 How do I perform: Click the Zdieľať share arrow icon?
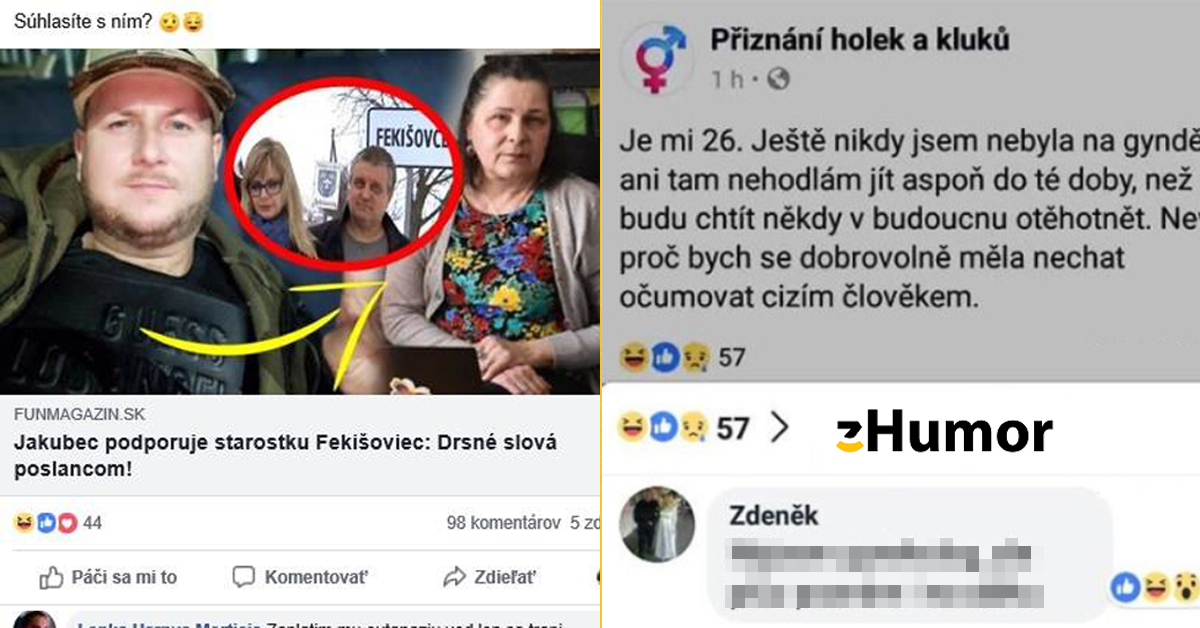click(x=454, y=577)
